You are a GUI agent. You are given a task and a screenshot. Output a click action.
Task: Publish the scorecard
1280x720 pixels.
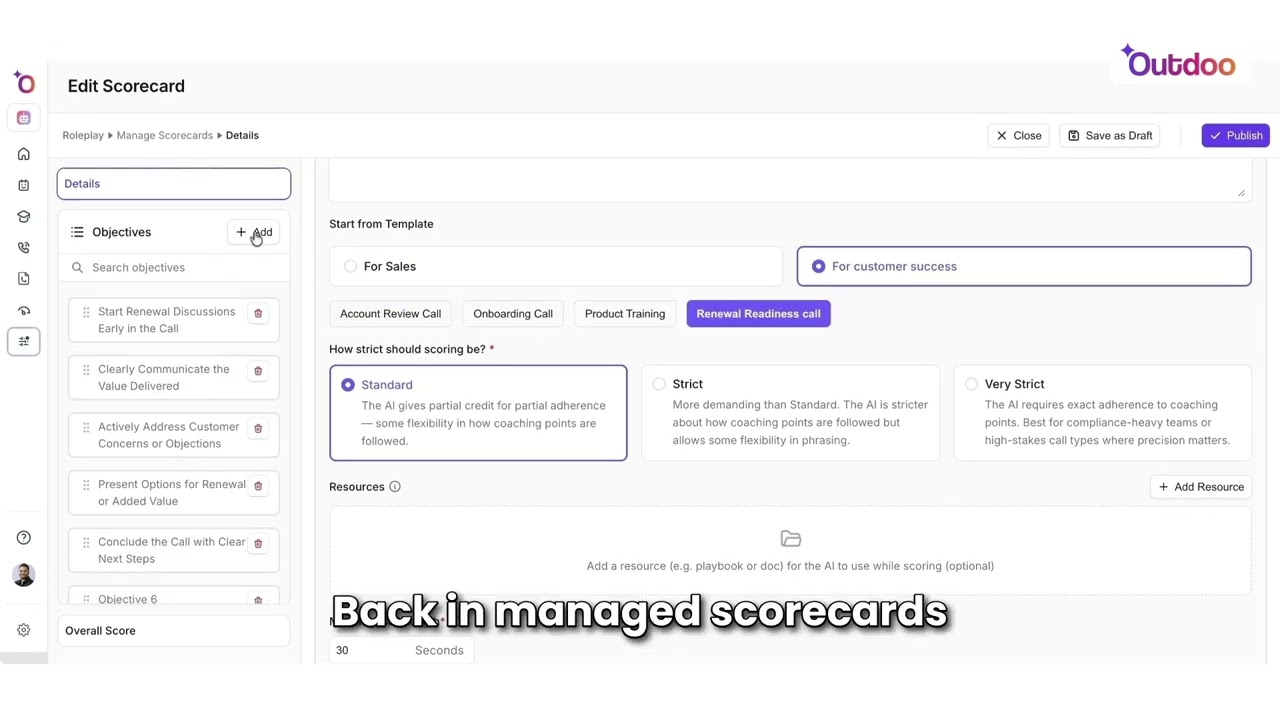click(x=1236, y=136)
